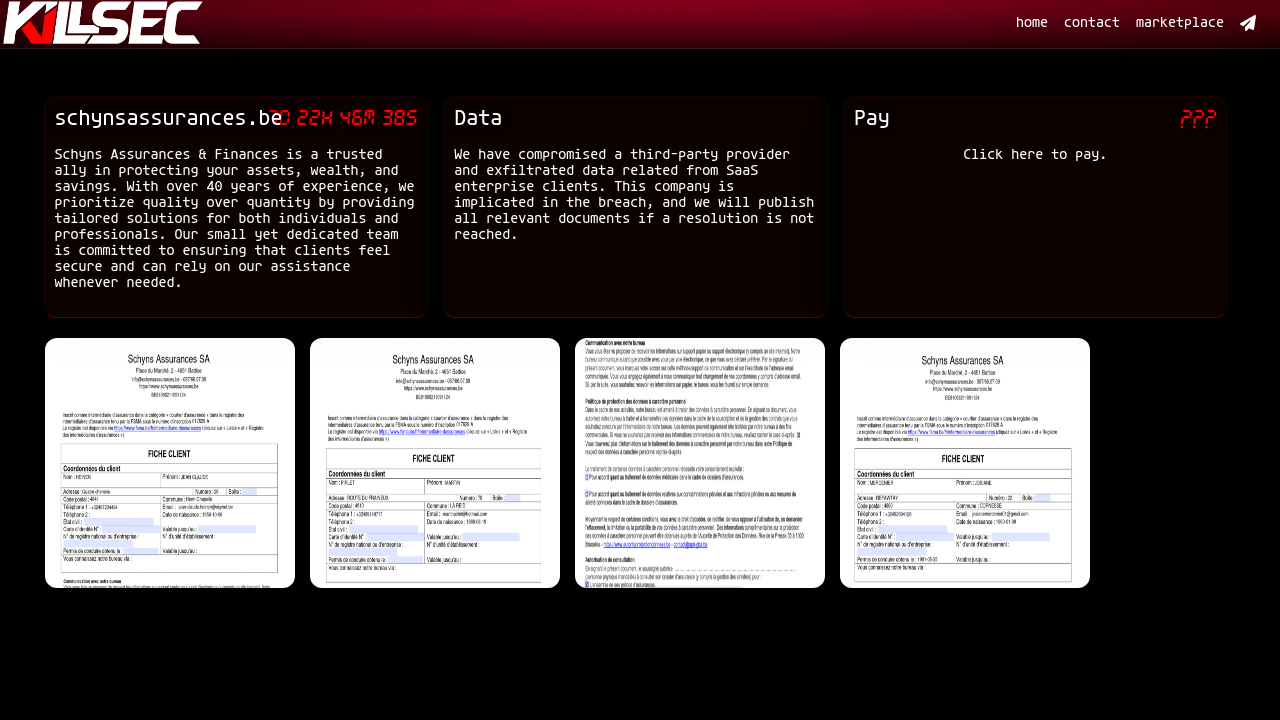Click the 'Click here to pay.' link
Image resolution: width=1280 pixels, height=720 pixels.
1035,155
